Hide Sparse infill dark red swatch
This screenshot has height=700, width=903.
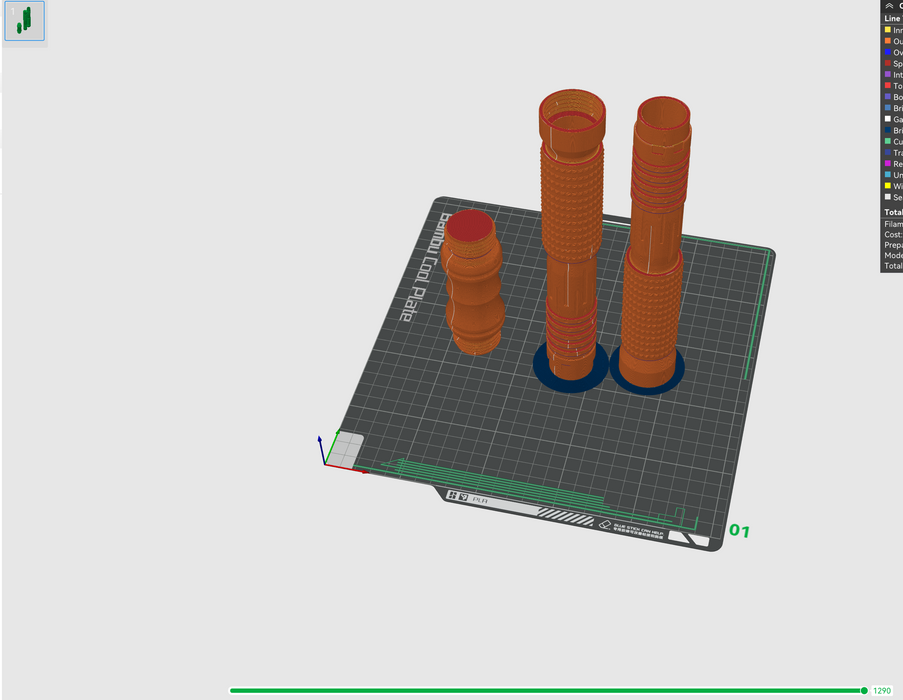tap(887, 63)
